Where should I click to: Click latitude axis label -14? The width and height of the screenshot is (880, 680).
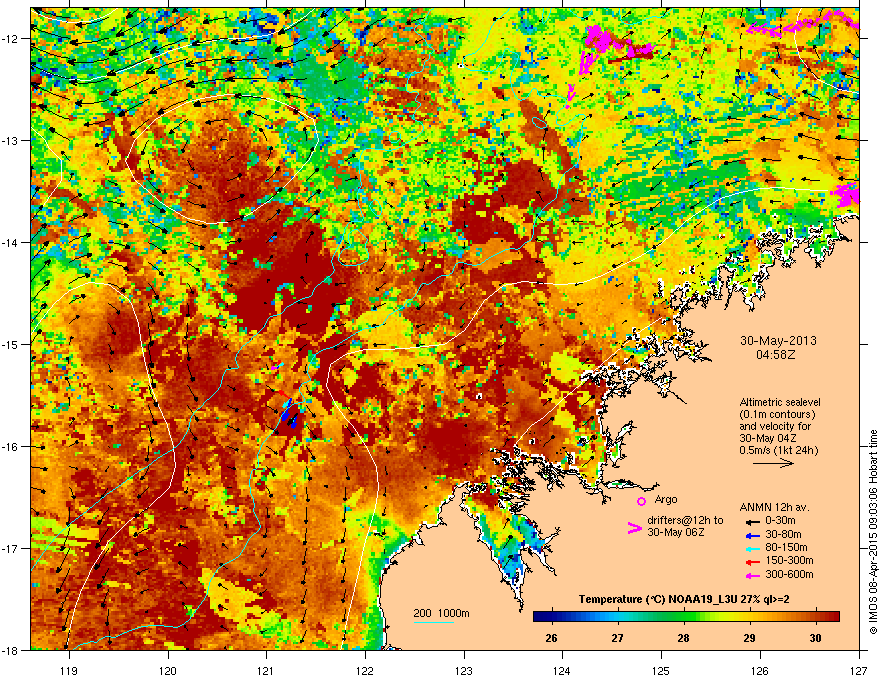coord(10,243)
